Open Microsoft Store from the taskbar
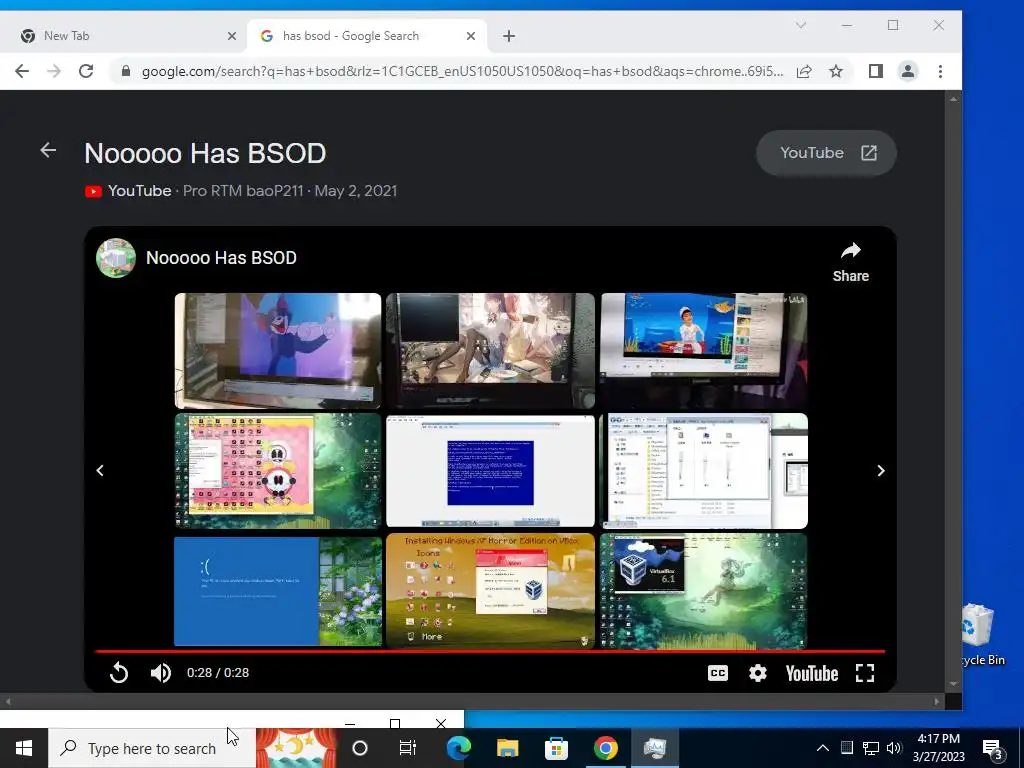1024x768 pixels. click(556, 748)
